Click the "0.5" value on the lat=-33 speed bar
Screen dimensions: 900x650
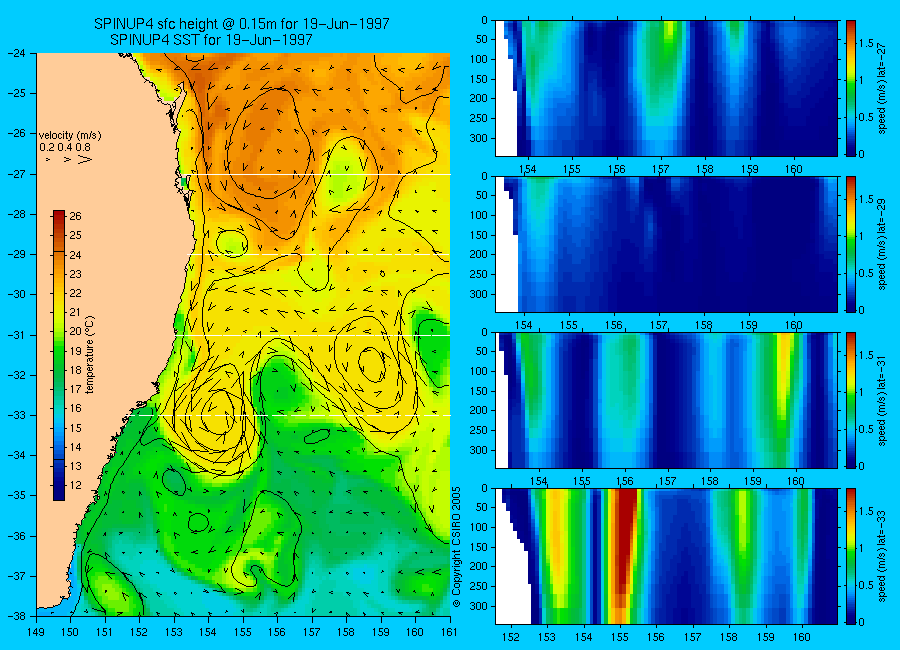[866, 585]
